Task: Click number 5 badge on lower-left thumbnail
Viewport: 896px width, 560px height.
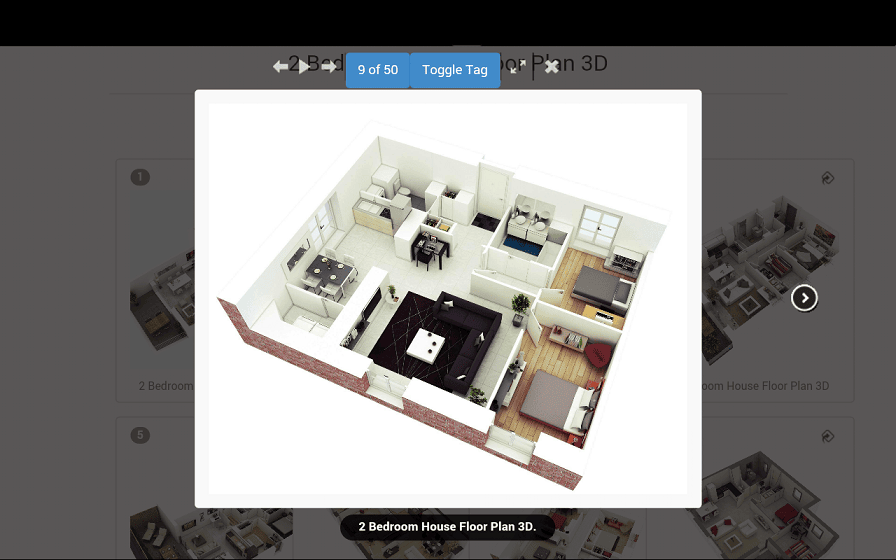Action: (140, 435)
